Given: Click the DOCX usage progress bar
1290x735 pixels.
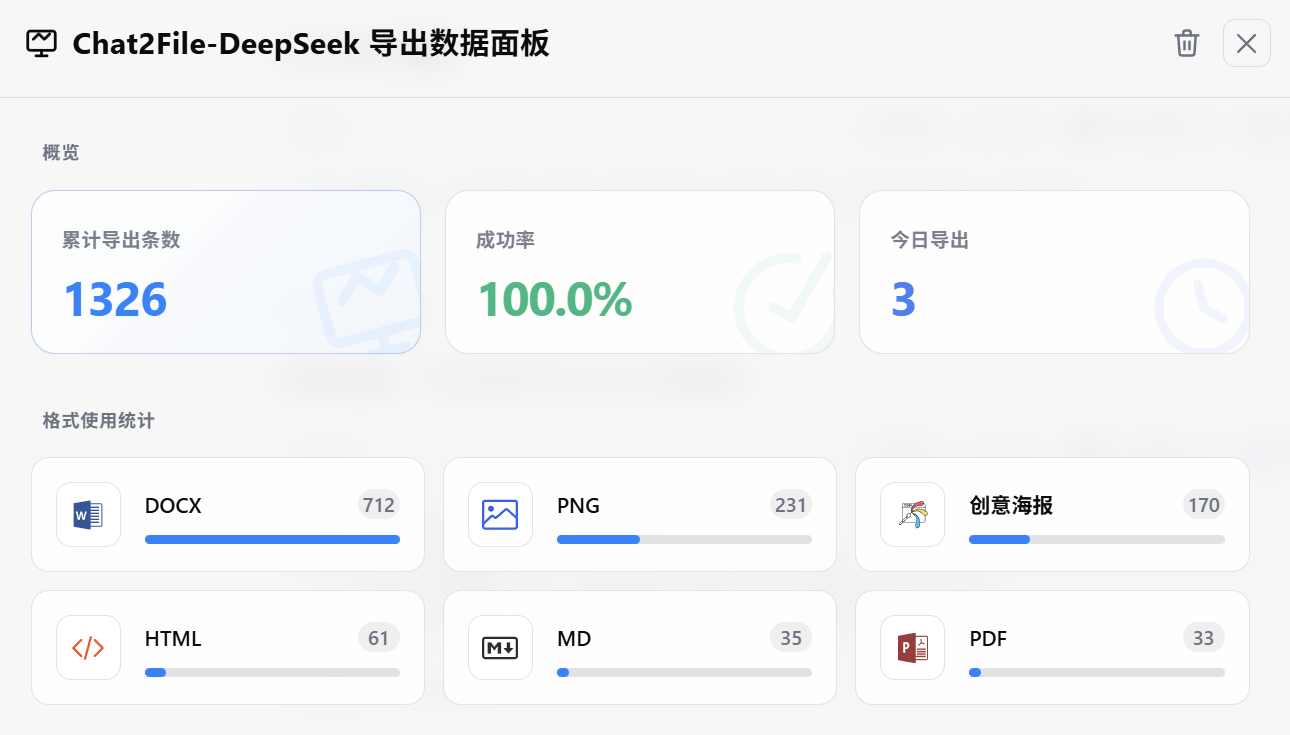Looking at the screenshot, I should tap(272, 539).
